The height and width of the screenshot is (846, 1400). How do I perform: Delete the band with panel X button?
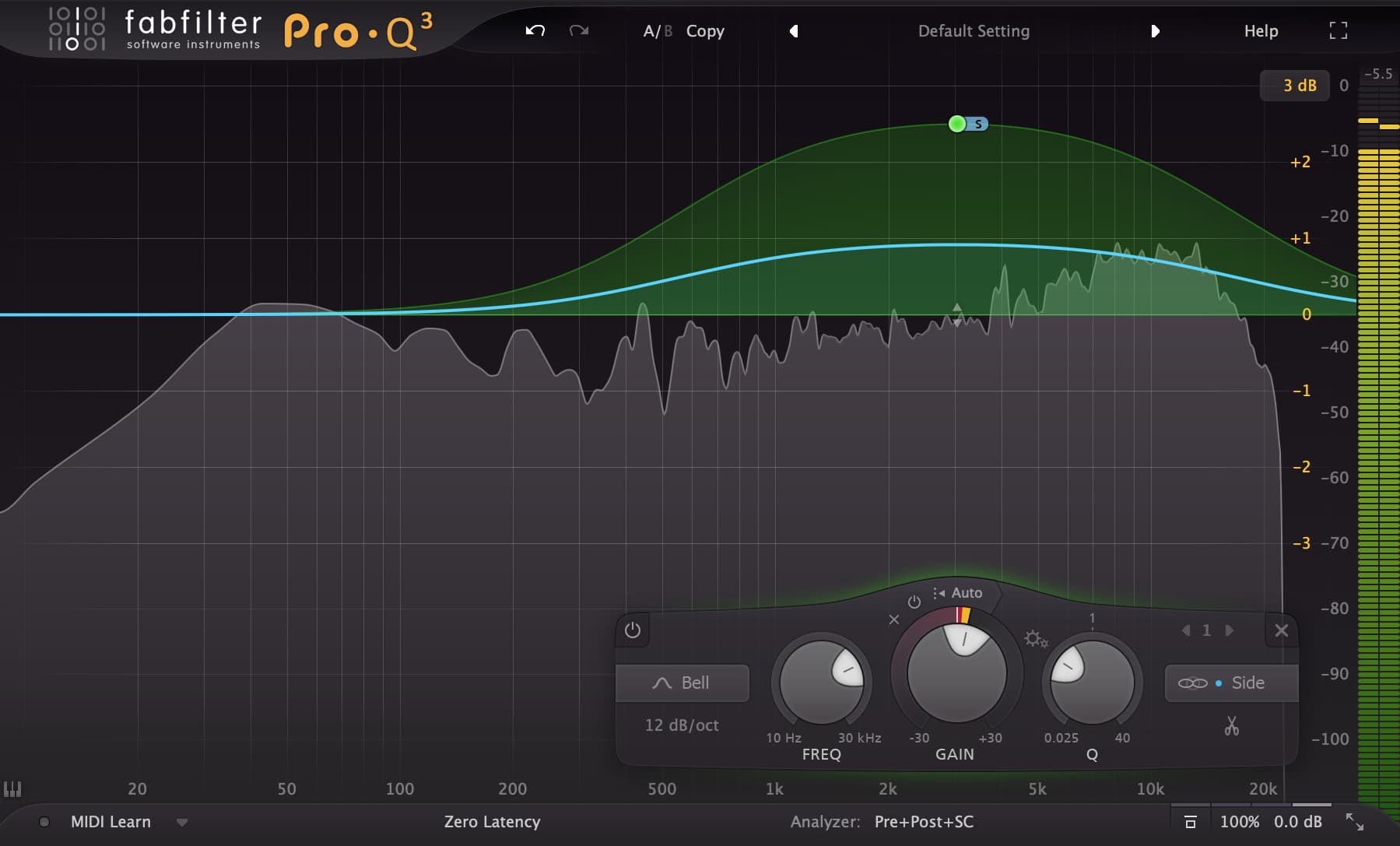point(1282,630)
